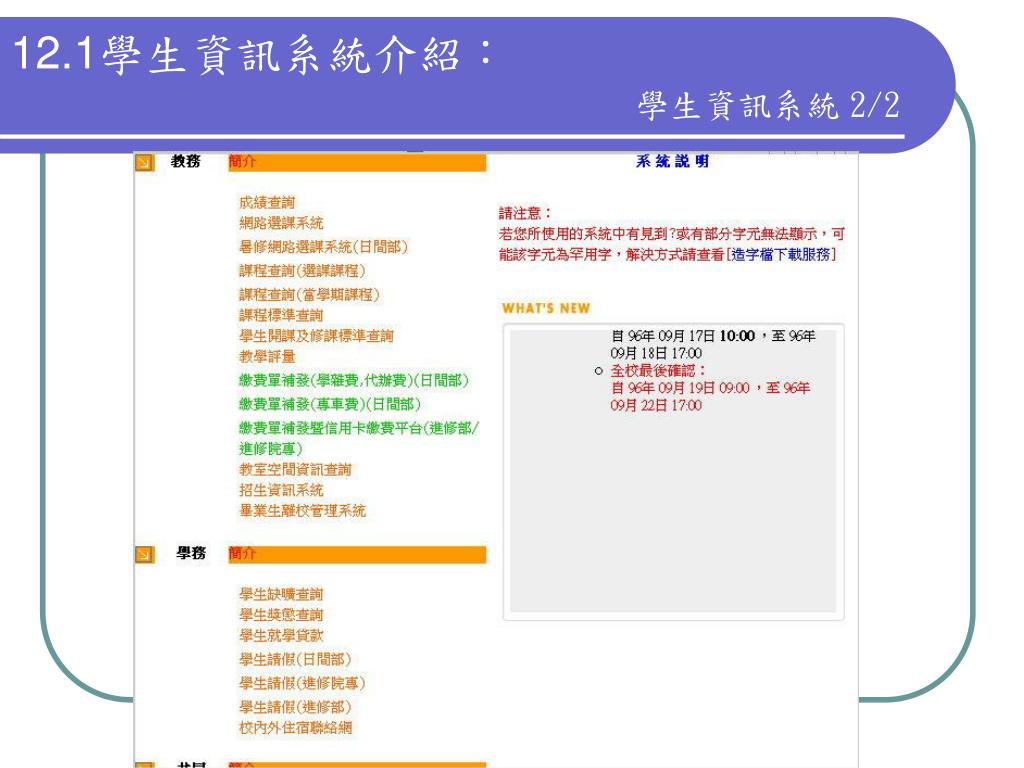Open the 教學評量 link
Viewport: 1024px width, 768px height.
coord(266,357)
